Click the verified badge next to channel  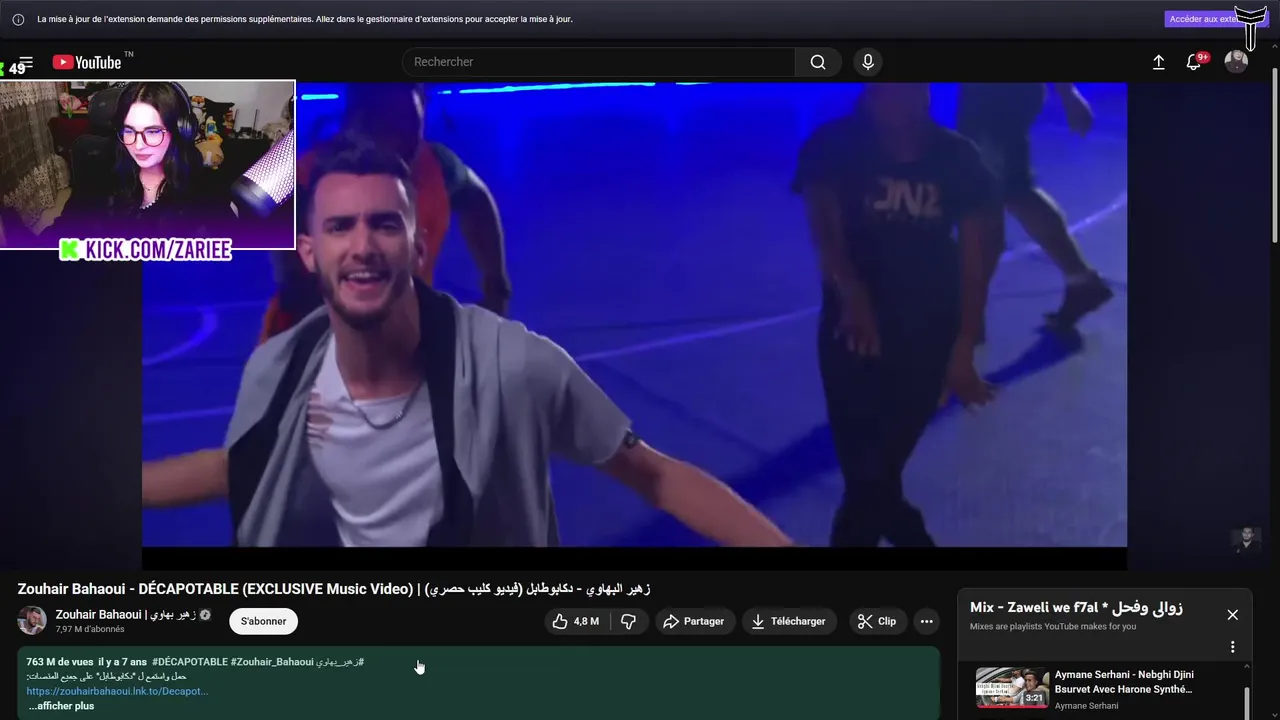click(205, 615)
